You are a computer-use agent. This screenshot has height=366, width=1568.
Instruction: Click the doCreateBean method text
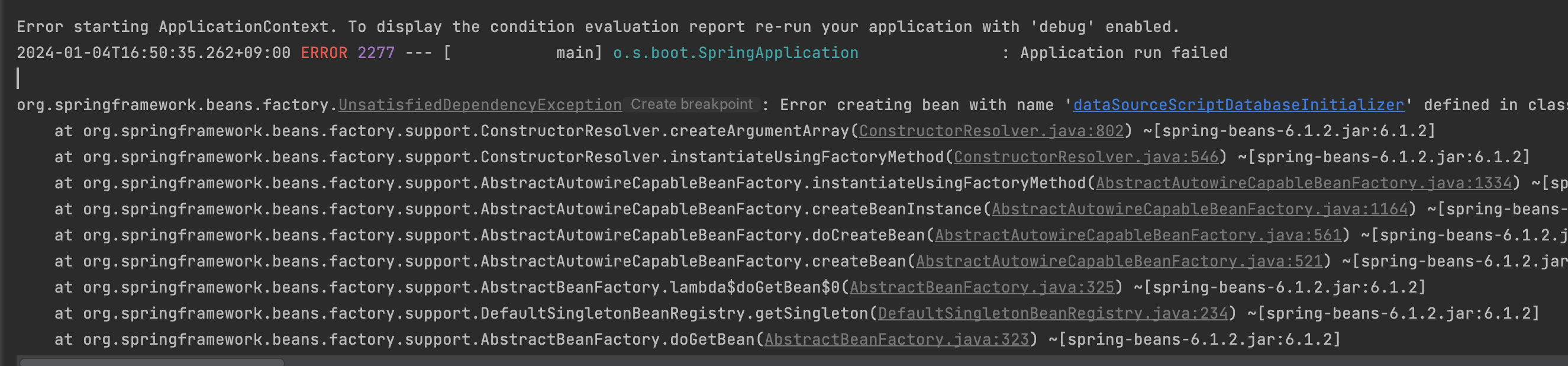tap(868, 235)
